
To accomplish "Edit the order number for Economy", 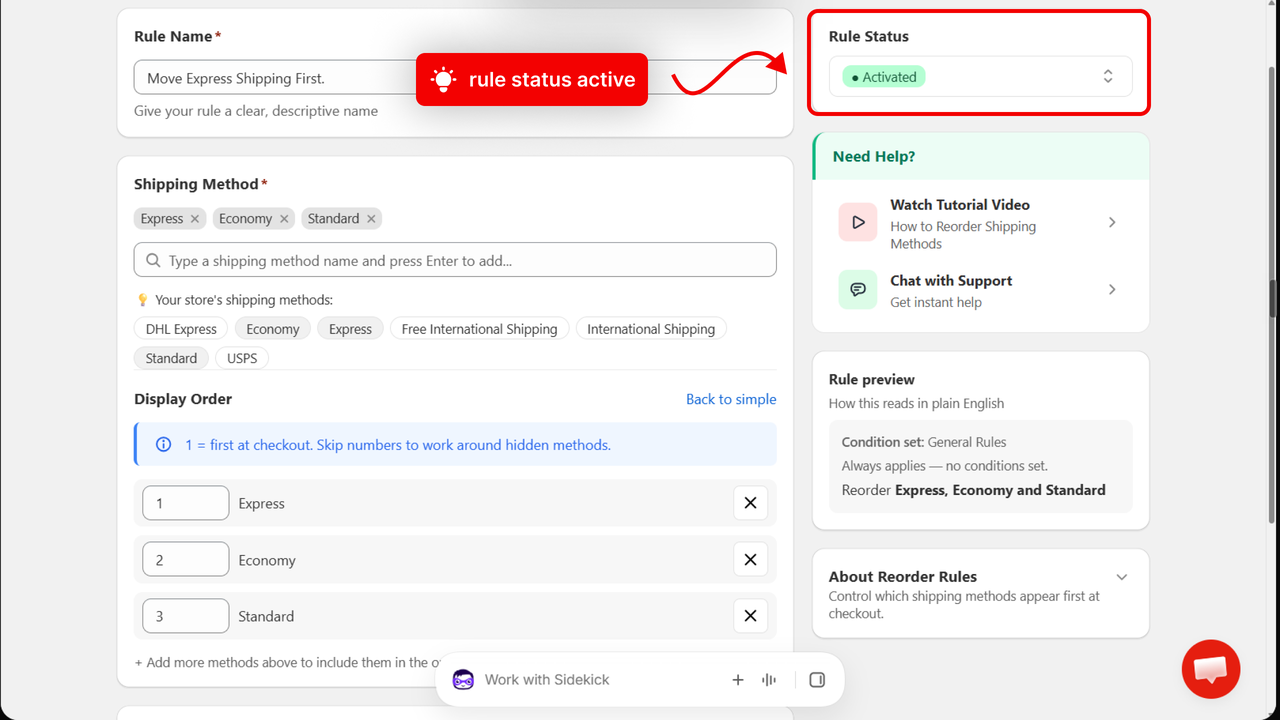I will [x=186, y=560].
